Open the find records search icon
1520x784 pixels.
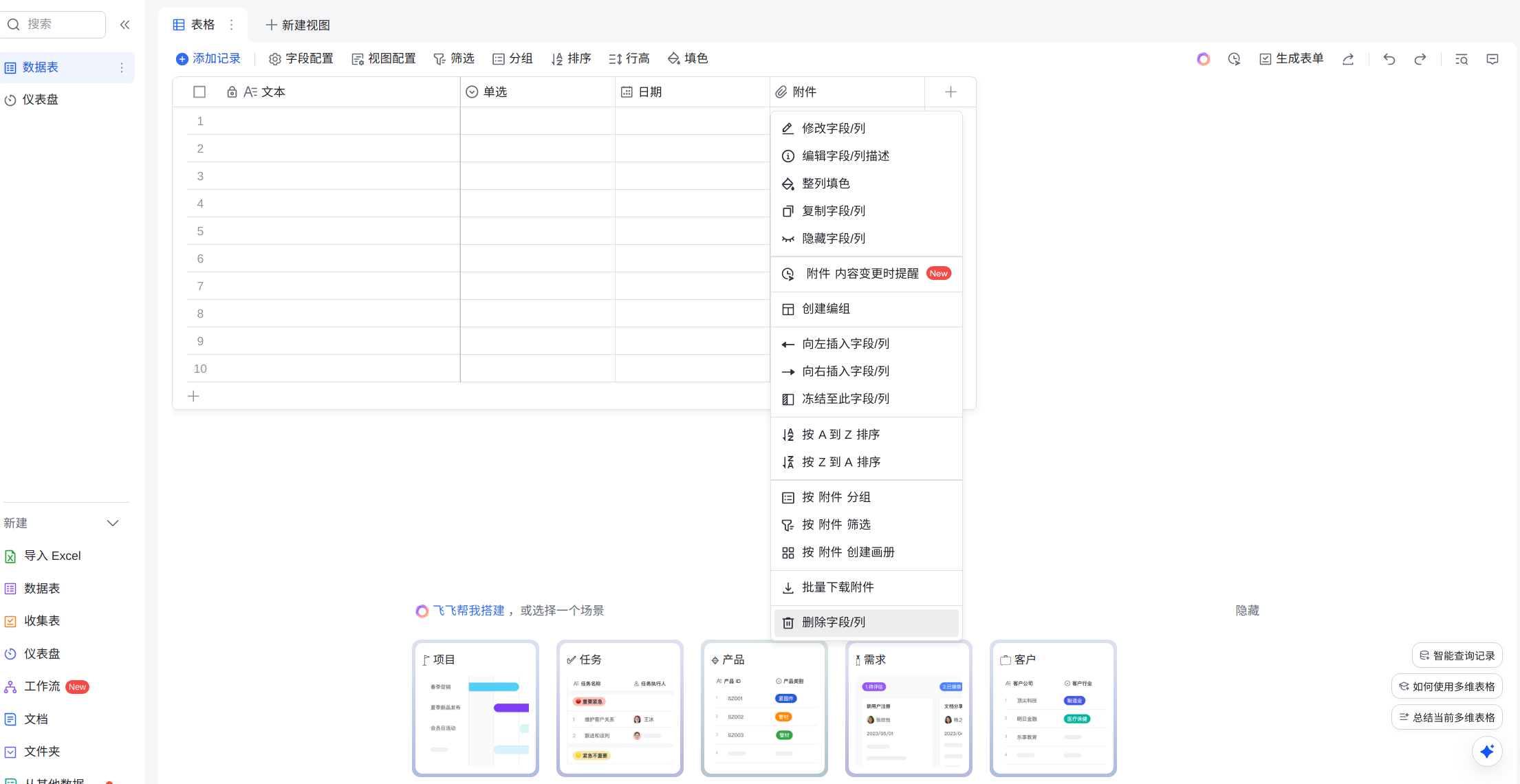click(1462, 59)
